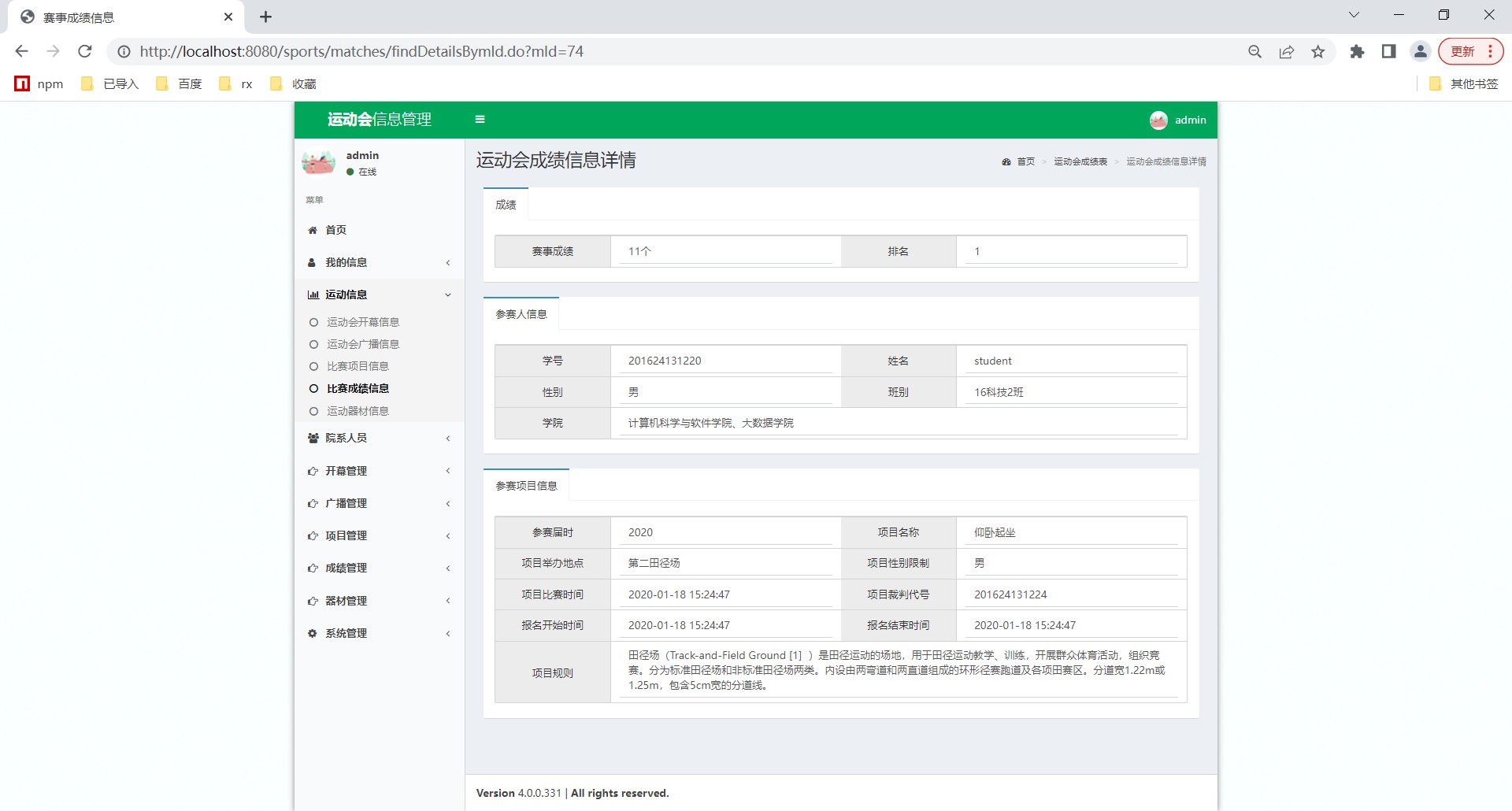View site information icon left of URL
This screenshot has height=811, width=1512.
click(124, 51)
